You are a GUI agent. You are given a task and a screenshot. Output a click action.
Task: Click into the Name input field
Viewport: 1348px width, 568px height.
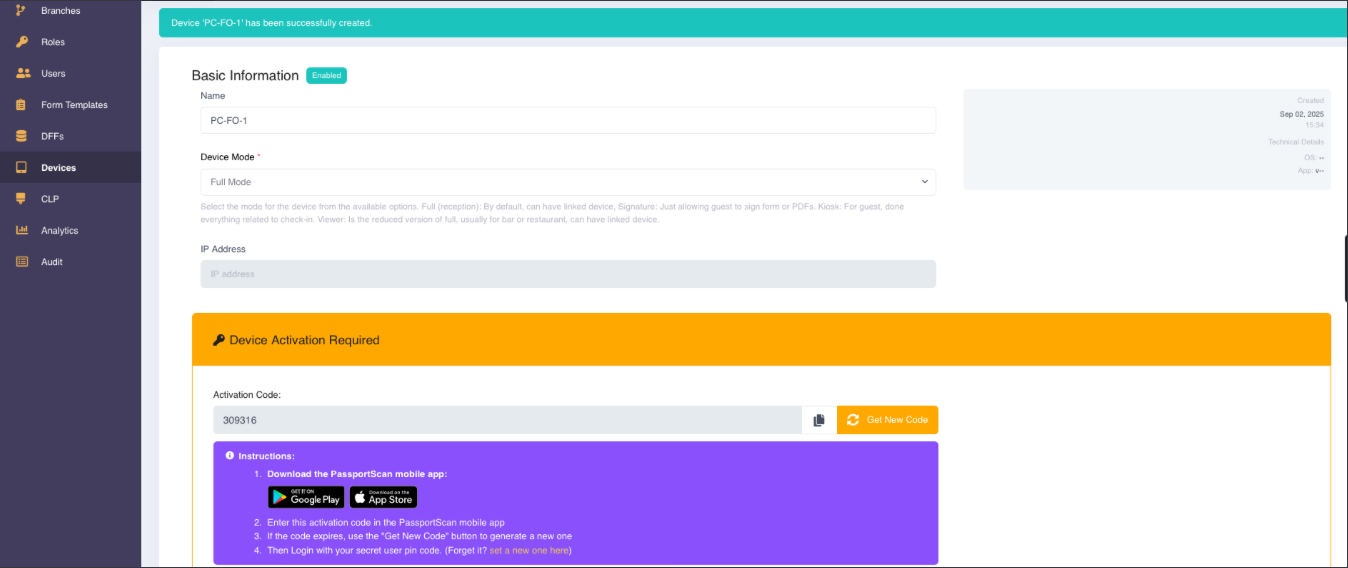click(x=567, y=120)
